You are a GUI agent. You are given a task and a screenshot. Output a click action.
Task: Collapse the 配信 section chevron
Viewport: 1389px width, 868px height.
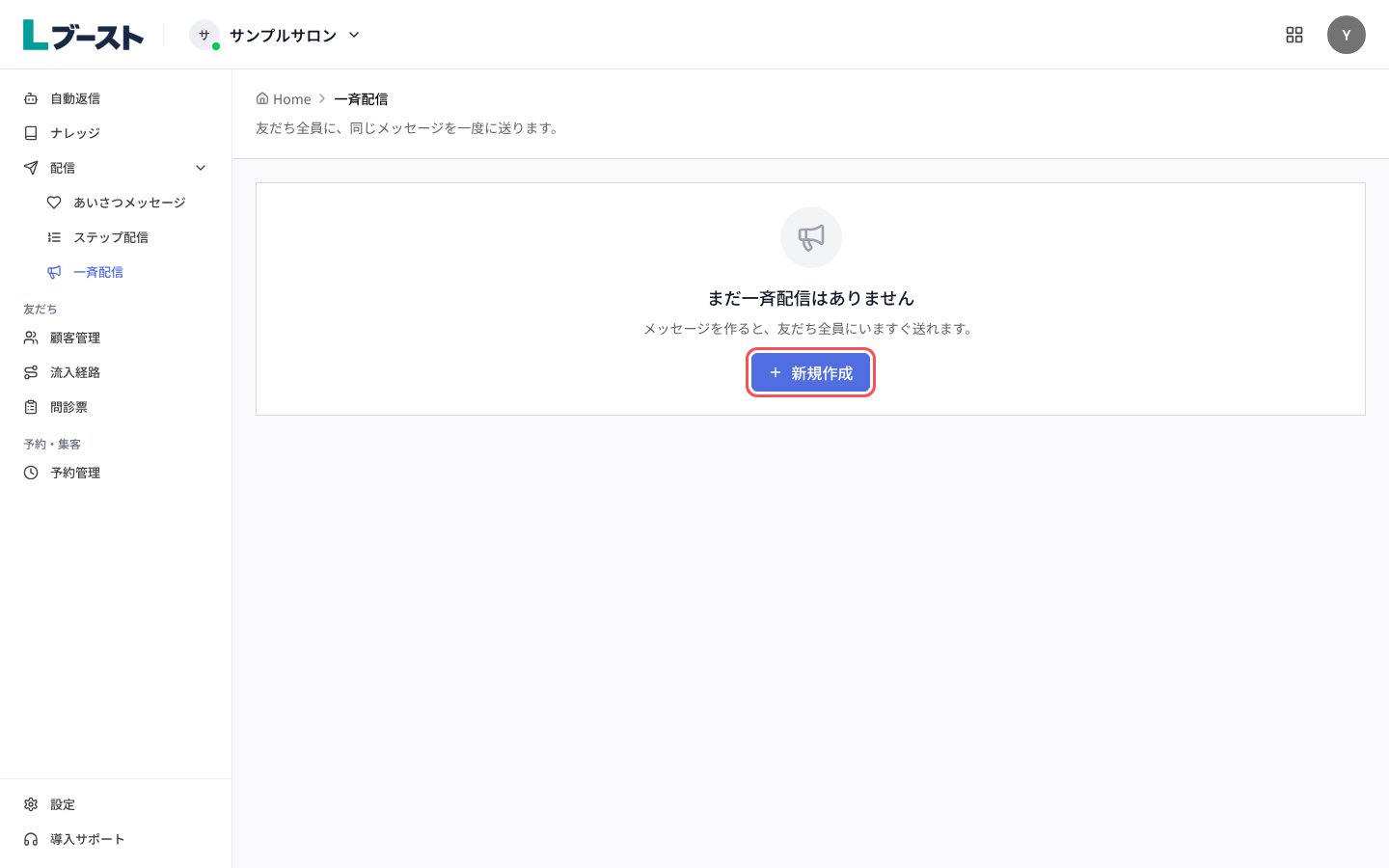click(201, 168)
